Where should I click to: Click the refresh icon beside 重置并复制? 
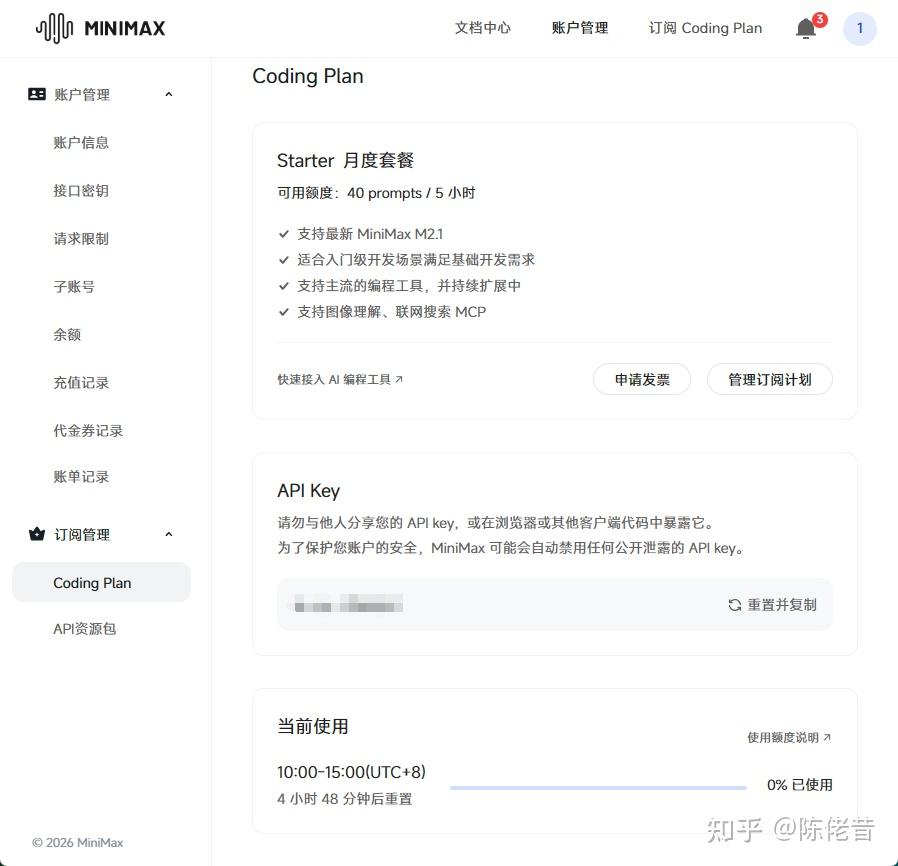pos(734,605)
